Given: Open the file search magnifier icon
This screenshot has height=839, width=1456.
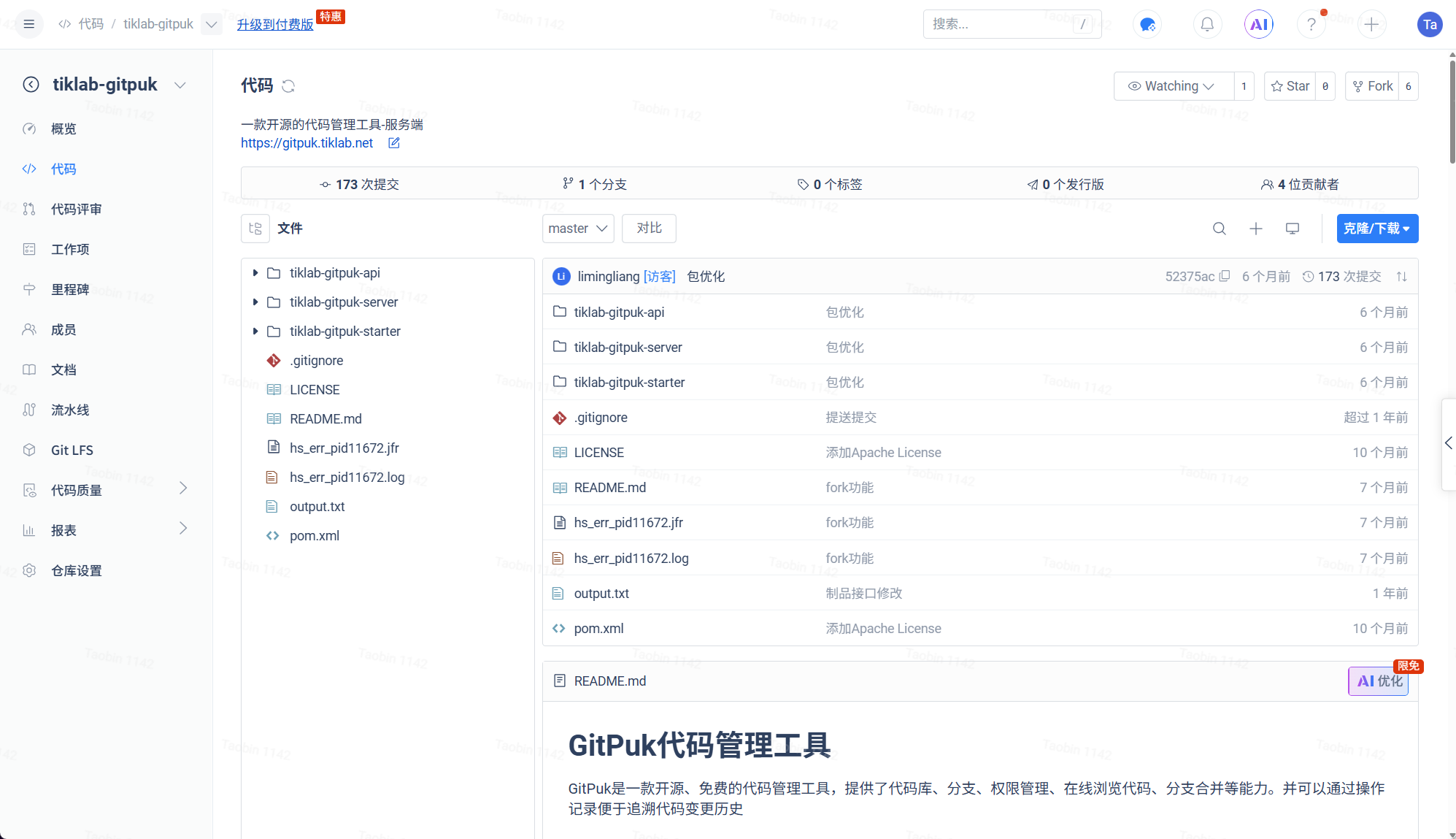Looking at the screenshot, I should [1220, 229].
